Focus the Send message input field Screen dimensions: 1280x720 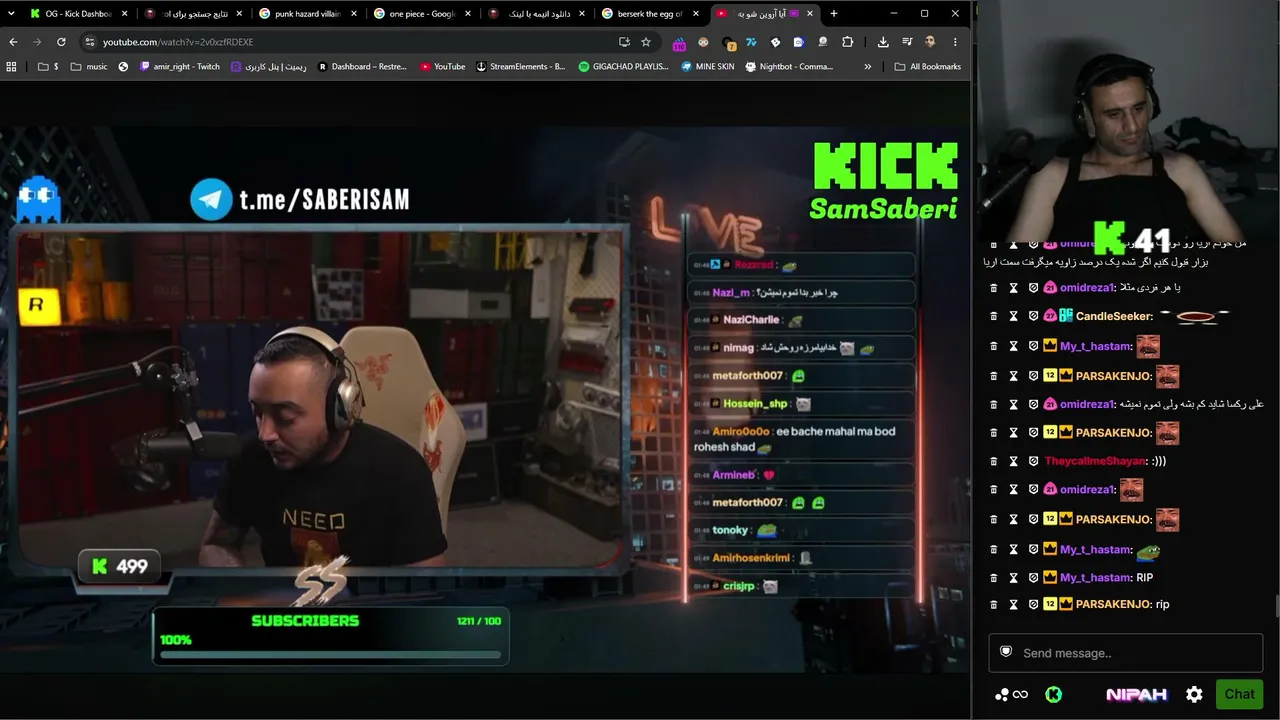(x=1126, y=653)
